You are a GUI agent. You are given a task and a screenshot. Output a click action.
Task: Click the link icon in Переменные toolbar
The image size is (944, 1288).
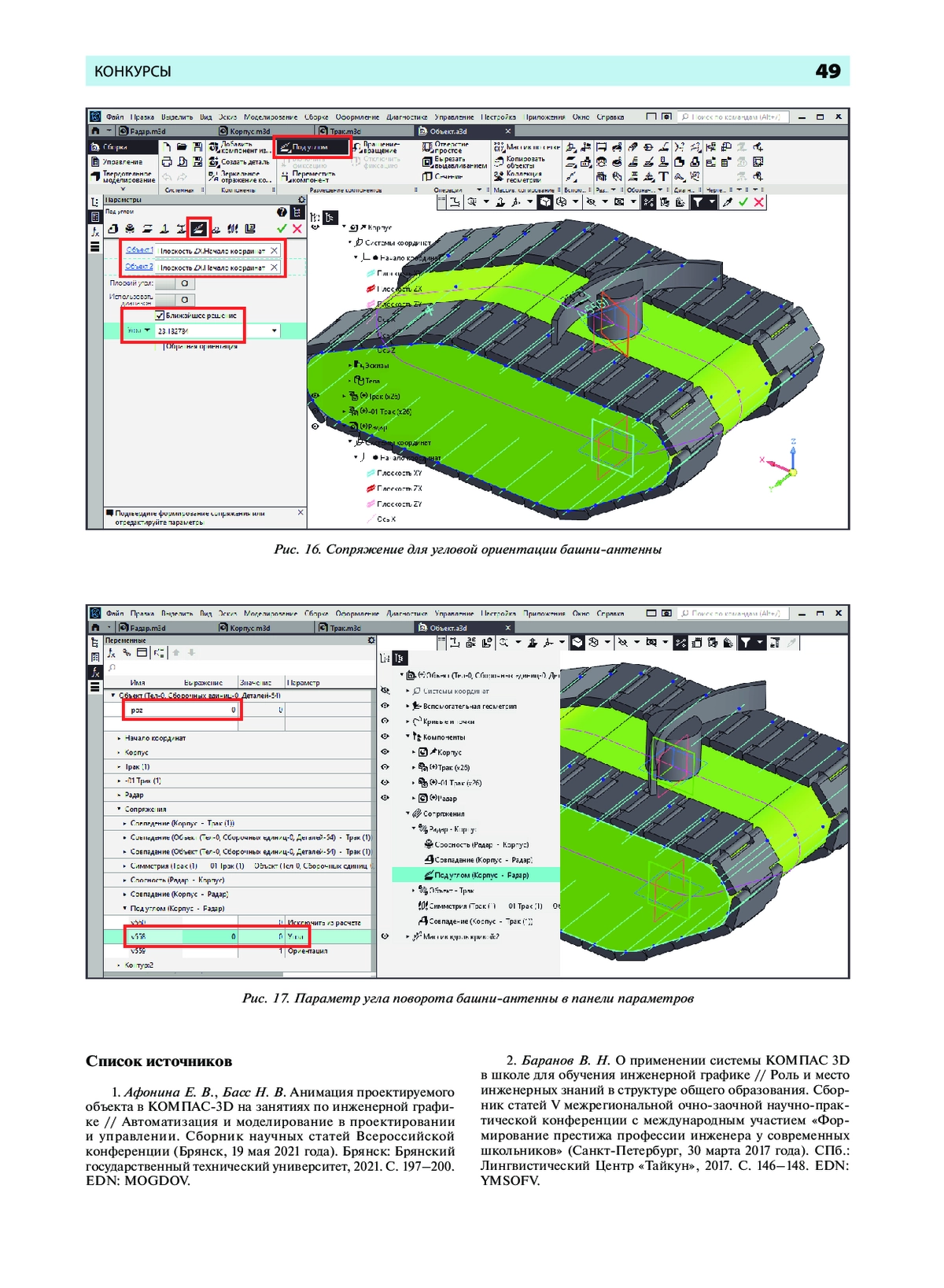click(127, 653)
